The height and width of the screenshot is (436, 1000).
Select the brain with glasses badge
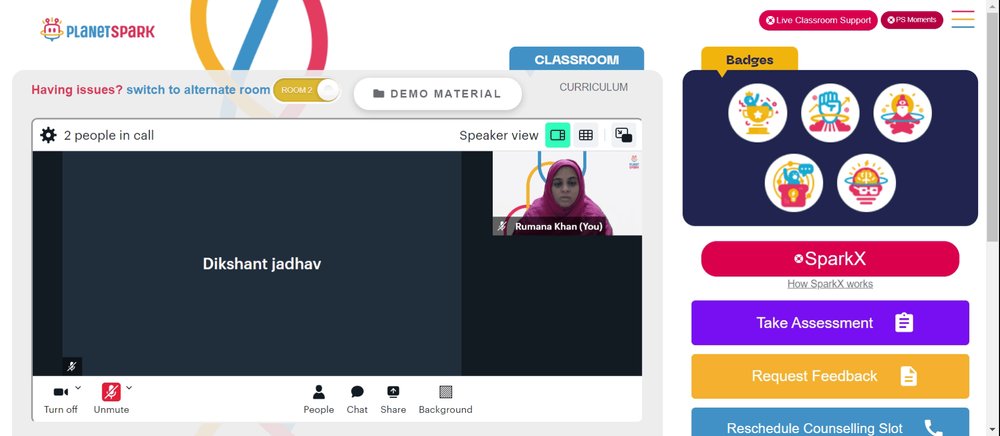tap(866, 183)
